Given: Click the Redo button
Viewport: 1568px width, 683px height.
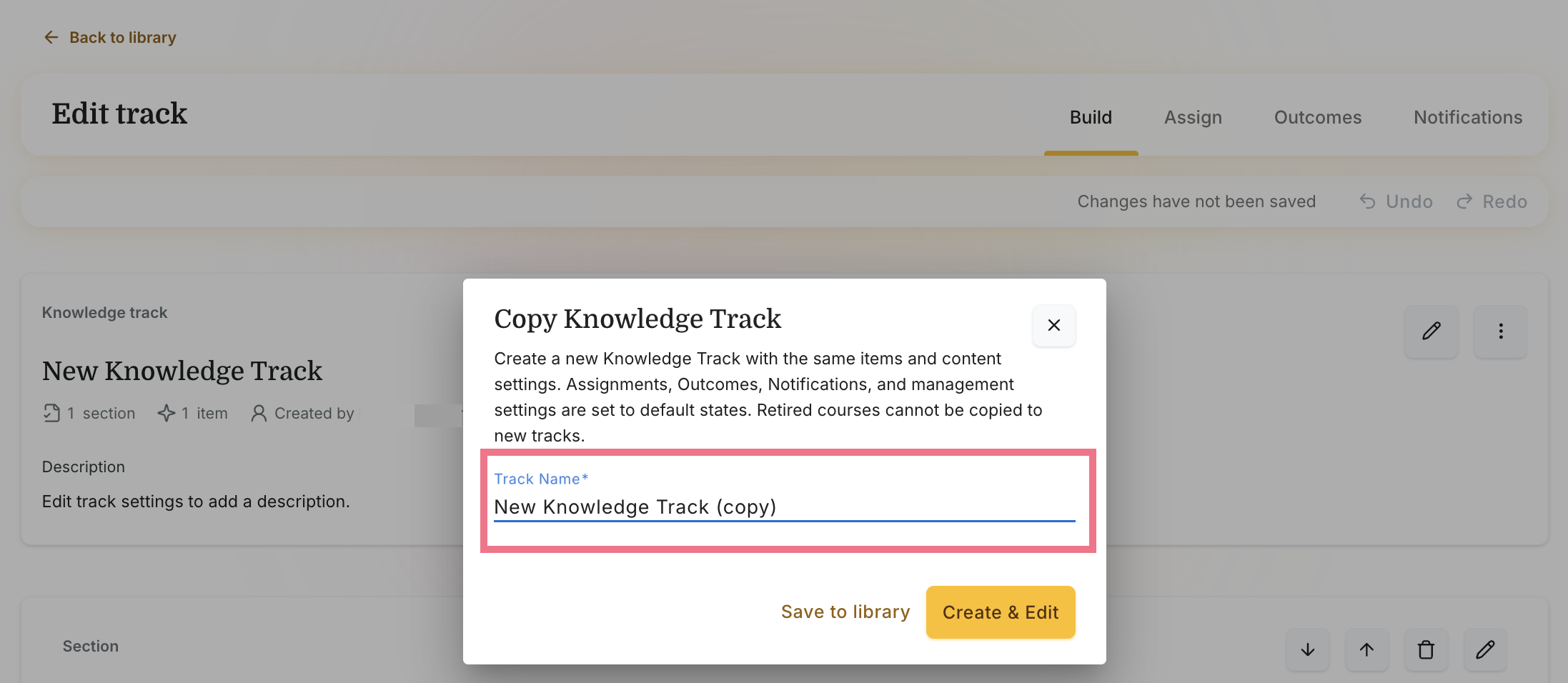Looking at the screenshot, I should [x=1492, y=201].
